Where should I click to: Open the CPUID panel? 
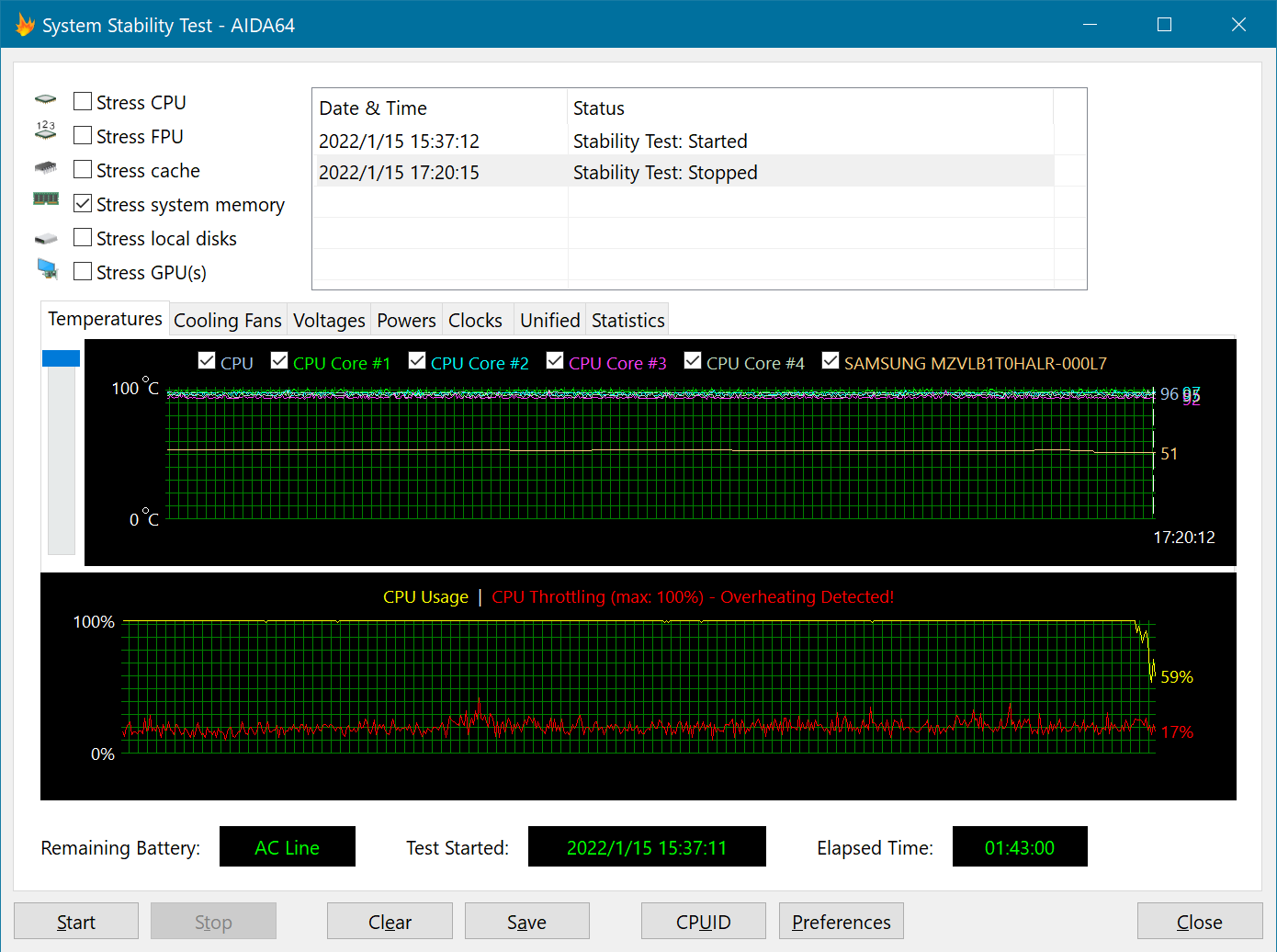click(704, 922)
